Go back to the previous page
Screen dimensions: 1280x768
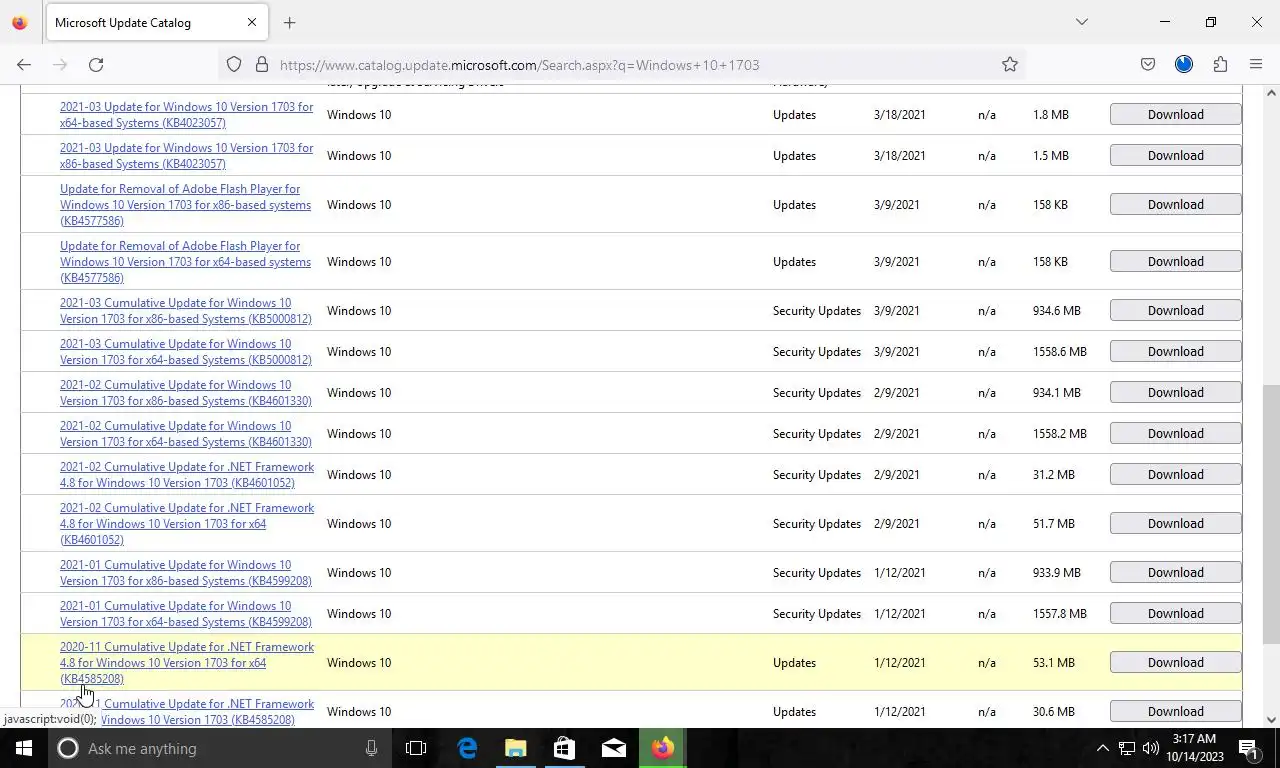pos(24,65)
